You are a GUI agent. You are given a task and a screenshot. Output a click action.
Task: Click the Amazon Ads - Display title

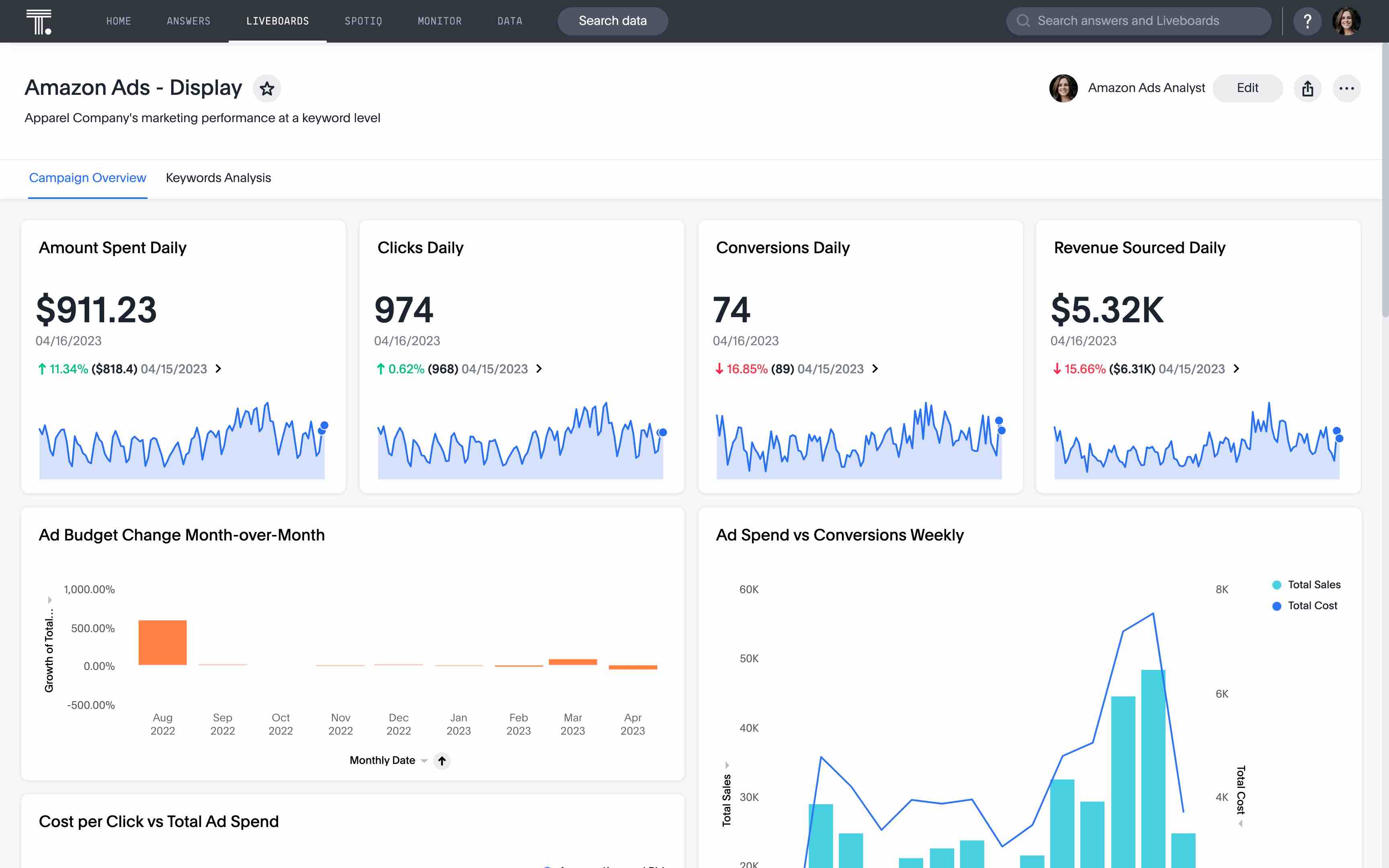click(x=133, y=88)
